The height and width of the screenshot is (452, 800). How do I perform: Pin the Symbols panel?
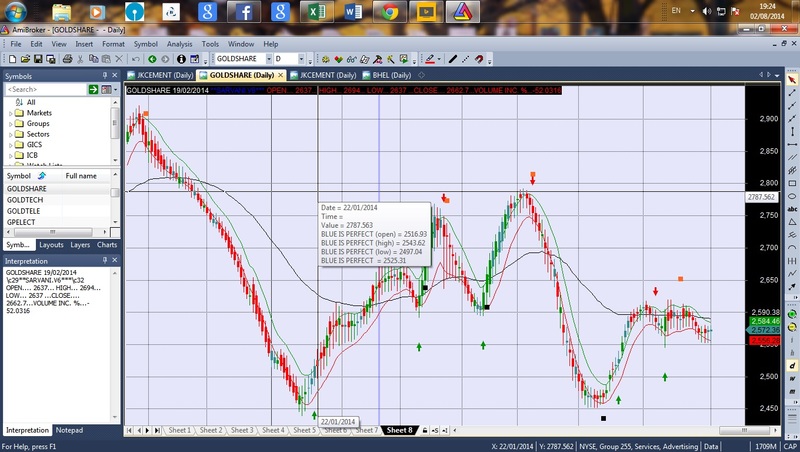pos(105,76)
